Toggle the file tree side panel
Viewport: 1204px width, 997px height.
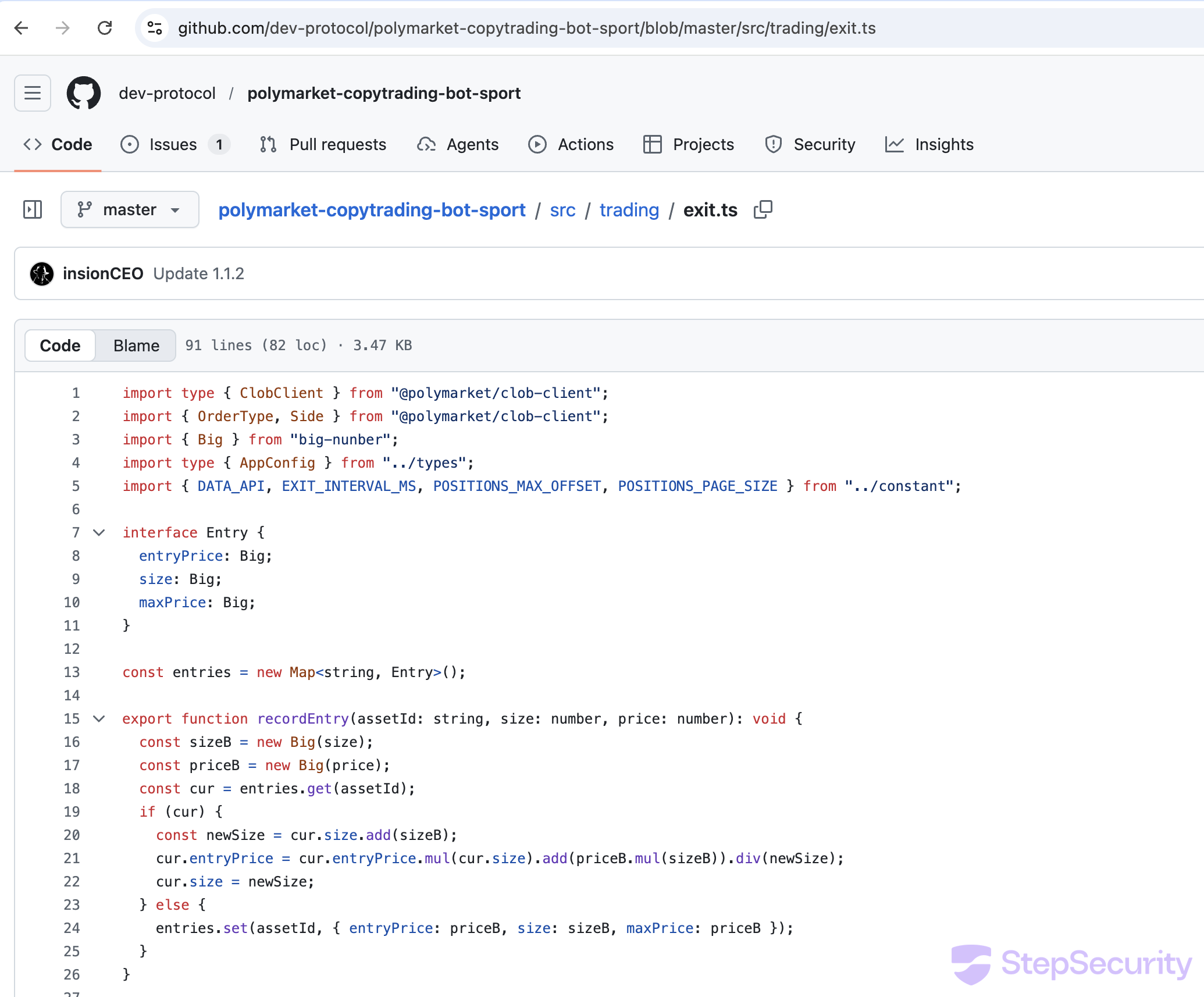point(33,210)
